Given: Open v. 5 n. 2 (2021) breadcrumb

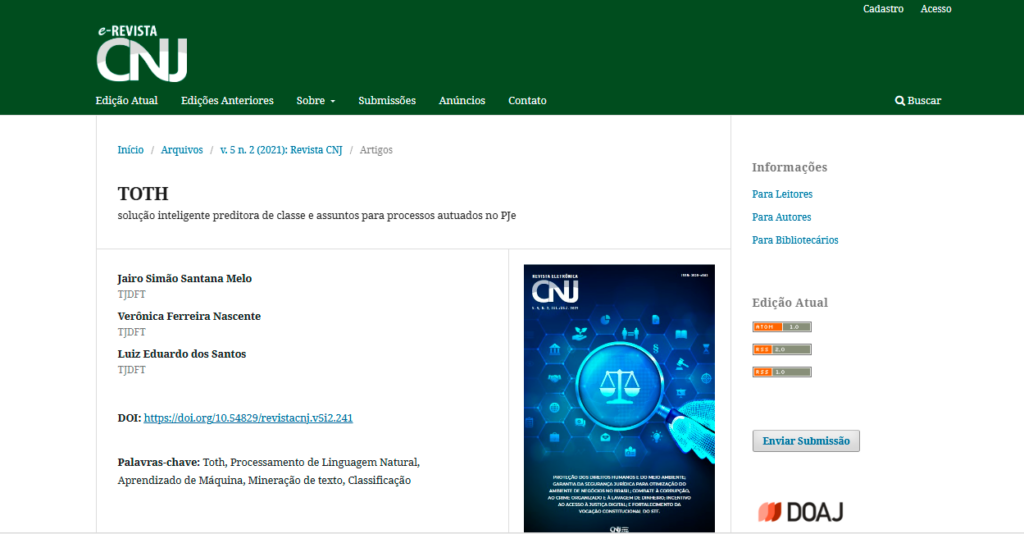Looking at the screenshot, I should click(x=281, y=150).
